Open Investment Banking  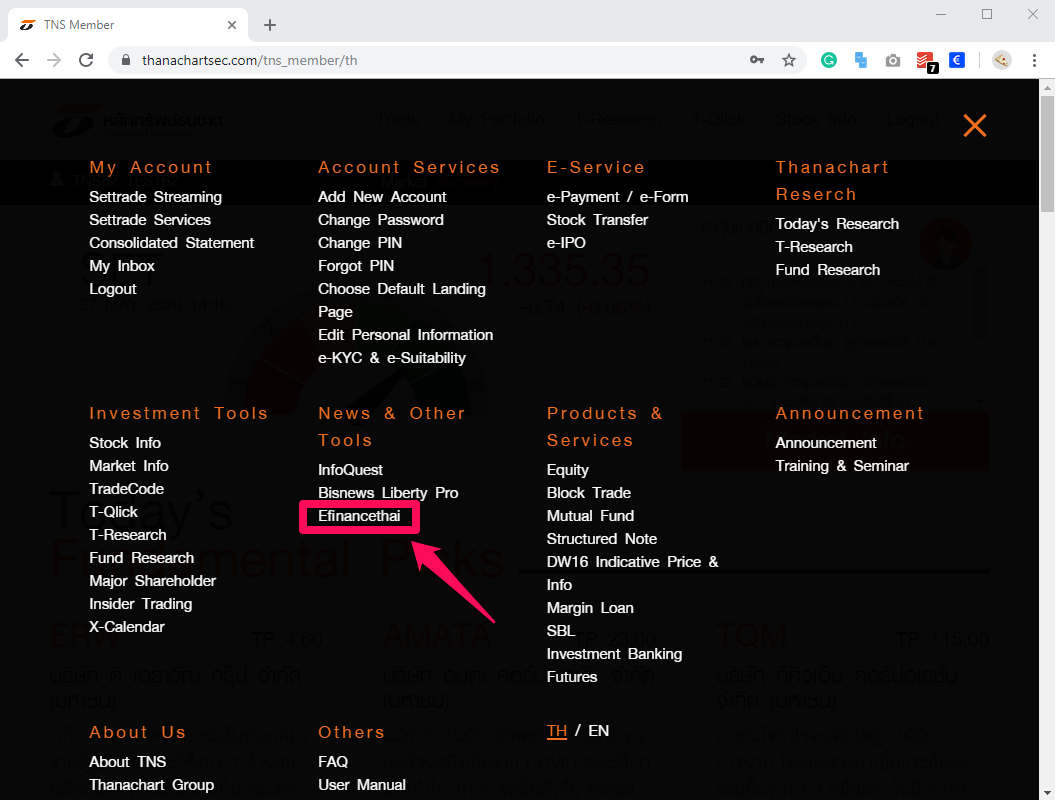click(614, 654)
